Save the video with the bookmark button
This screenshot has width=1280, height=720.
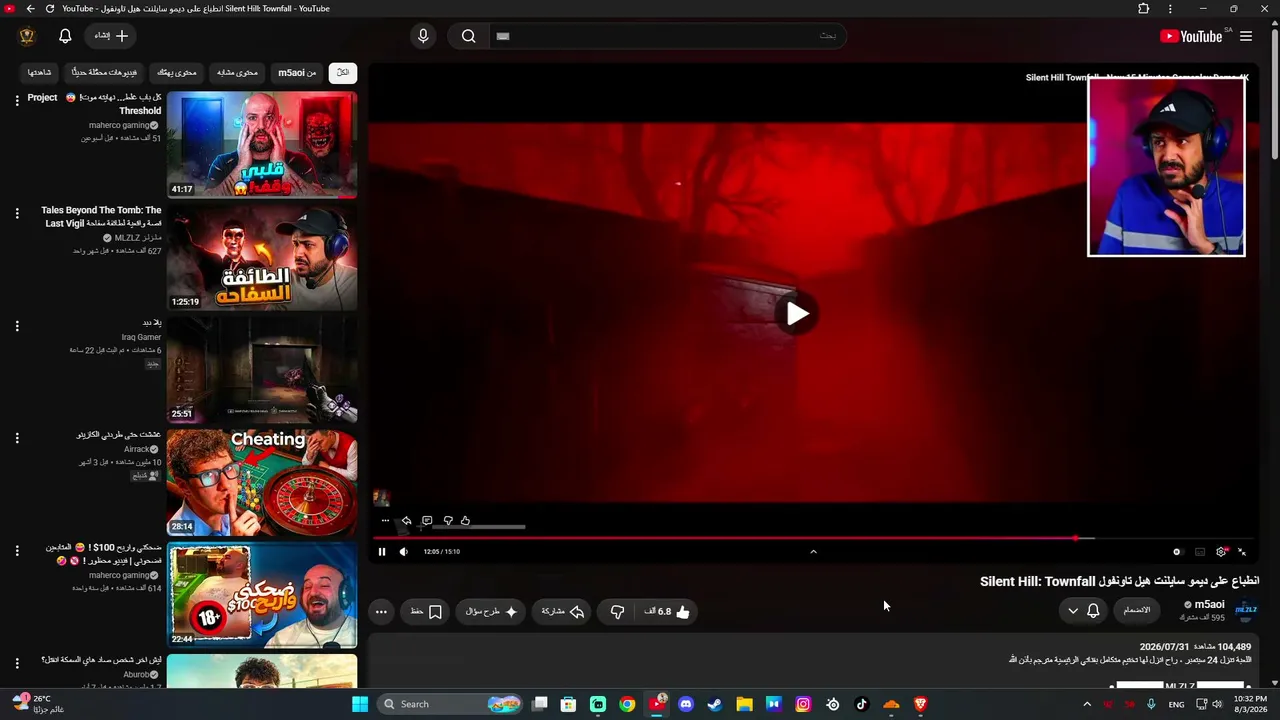coord(426,612)
